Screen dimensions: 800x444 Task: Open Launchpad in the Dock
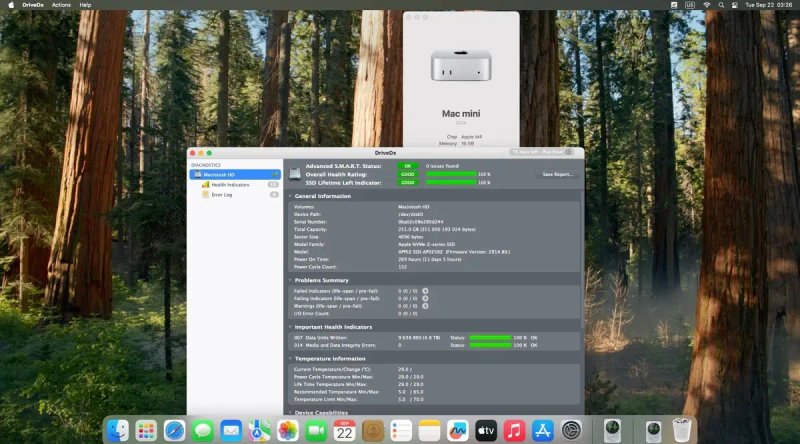tap(146, 431)
